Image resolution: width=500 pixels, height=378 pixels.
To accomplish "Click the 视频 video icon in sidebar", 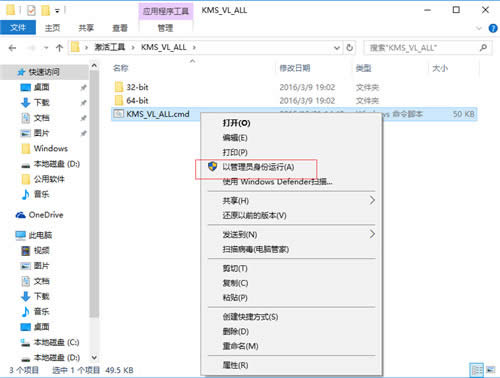I will coord(26,251).
